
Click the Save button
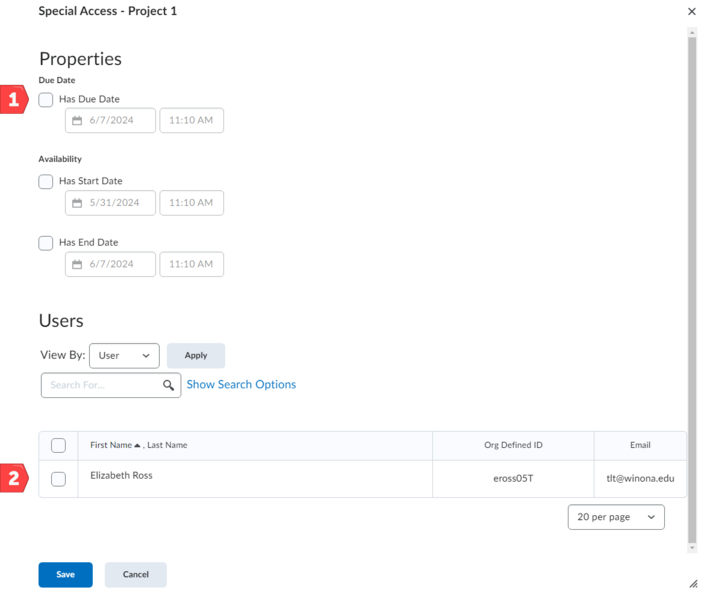pyautogui.click(x=65, y=575)
